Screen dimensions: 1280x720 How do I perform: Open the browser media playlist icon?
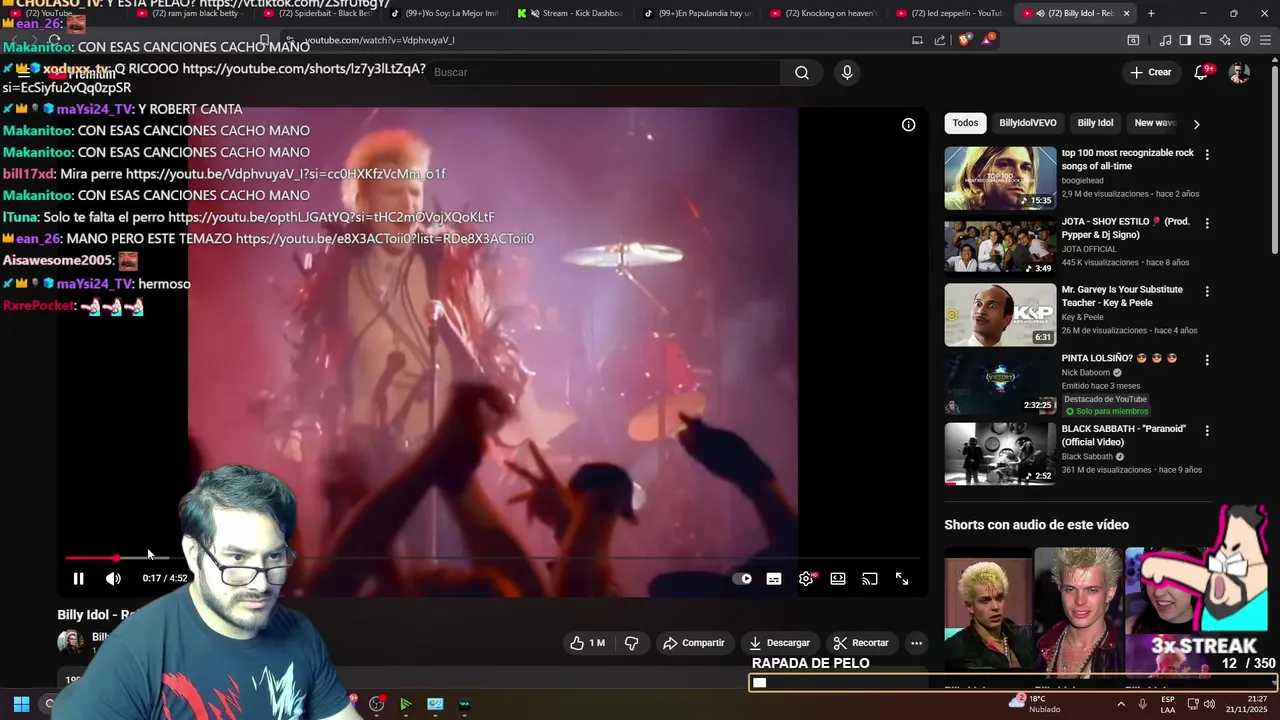[1165, 40]
